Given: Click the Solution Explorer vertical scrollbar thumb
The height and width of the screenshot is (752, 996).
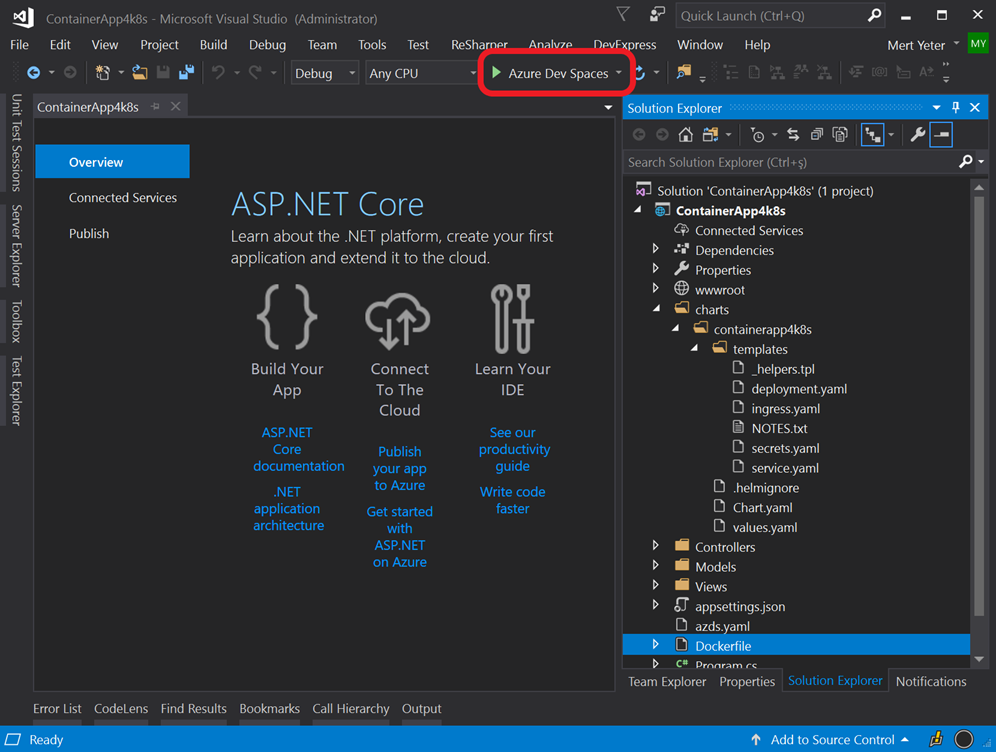Looking at the screenshot, I should [979, 406].
